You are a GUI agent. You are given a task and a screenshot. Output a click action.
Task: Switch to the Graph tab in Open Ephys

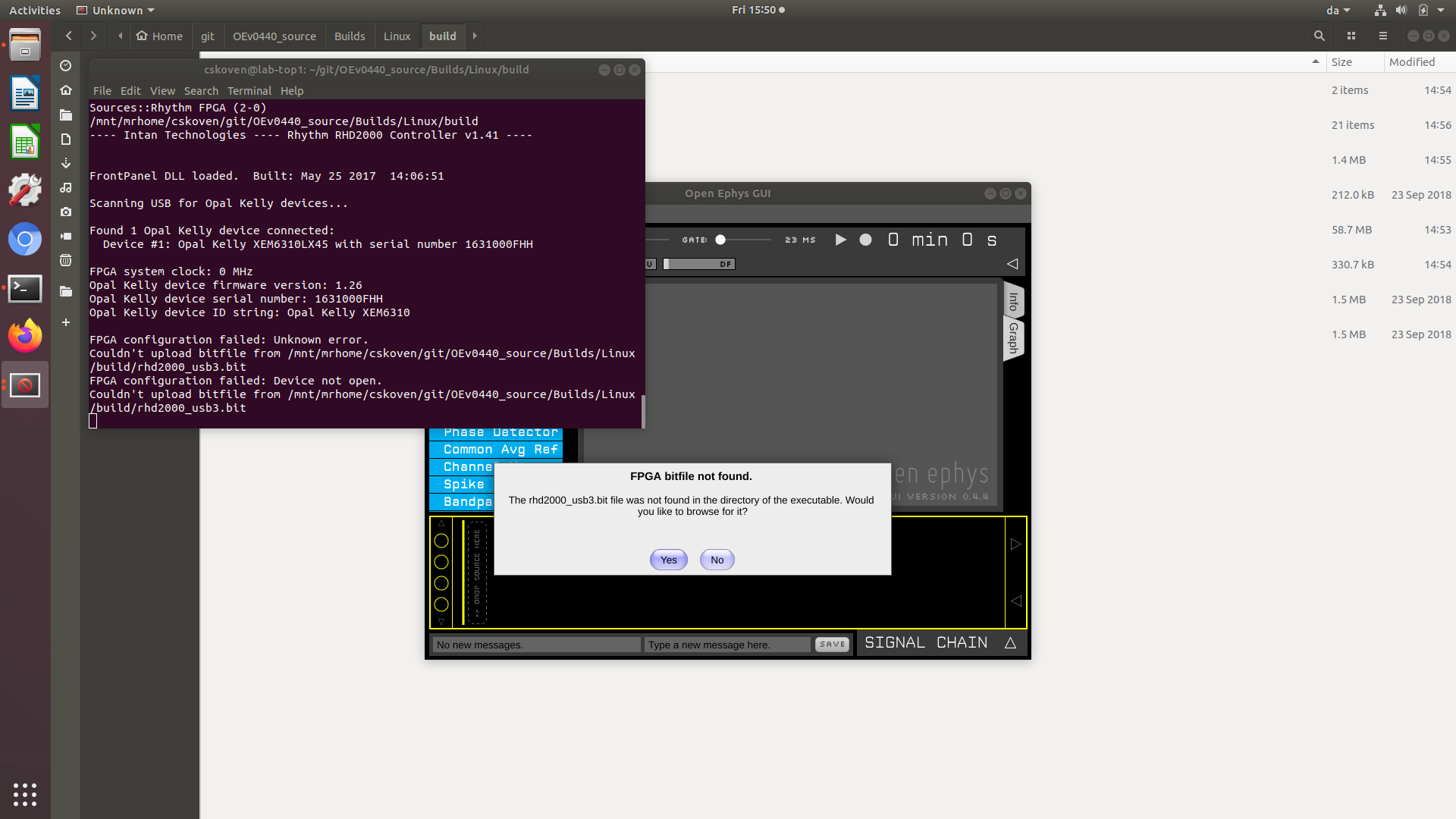tap(1013, 339)
